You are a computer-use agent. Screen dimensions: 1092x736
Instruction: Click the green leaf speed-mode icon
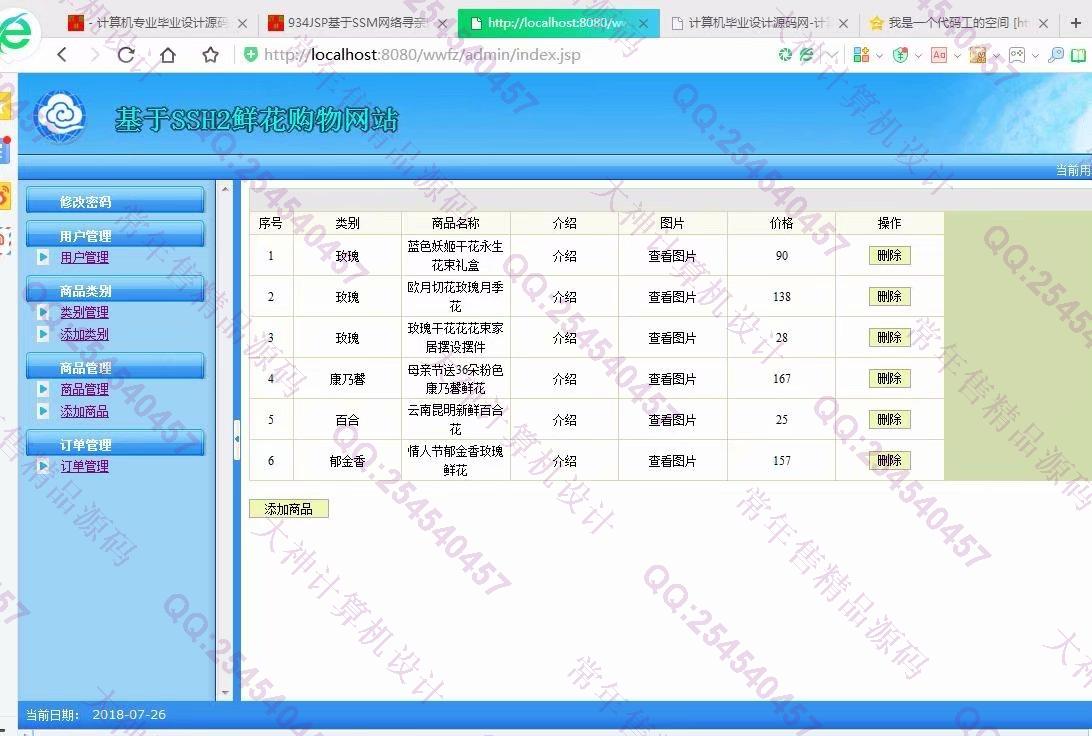pyautogui.click(x=806, y=54)
